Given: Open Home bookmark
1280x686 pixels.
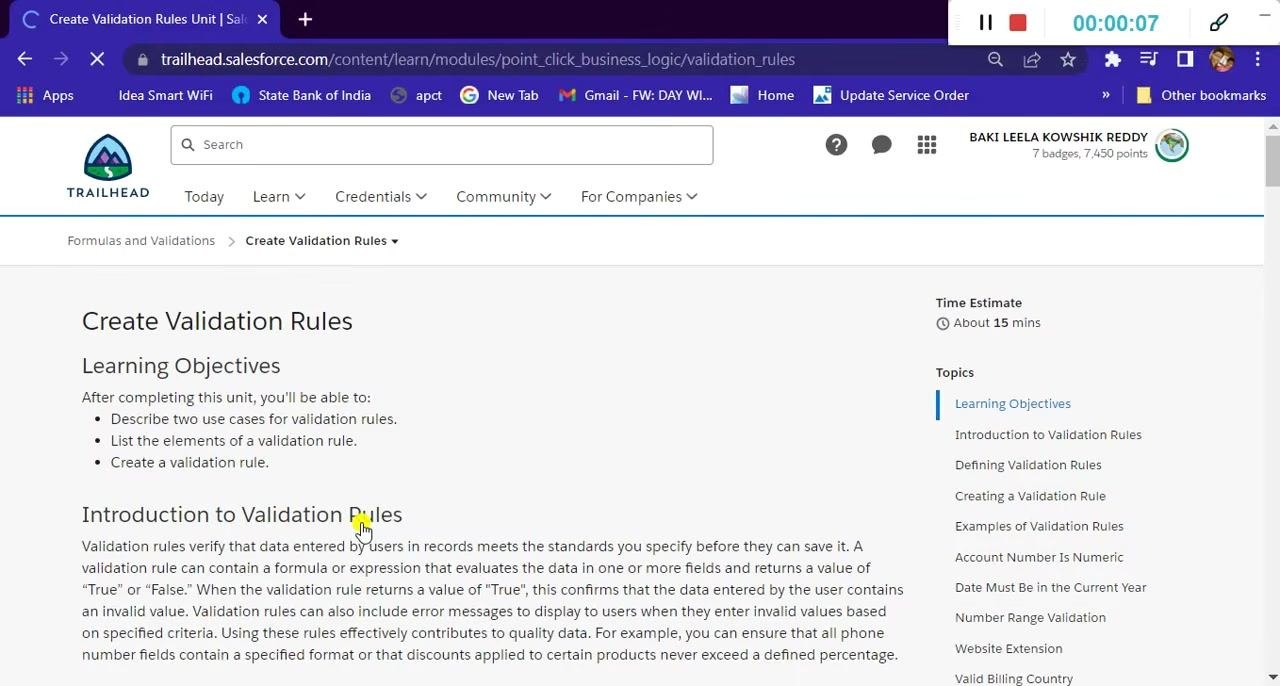Looking at the screenshot, I should coord(762,95).
